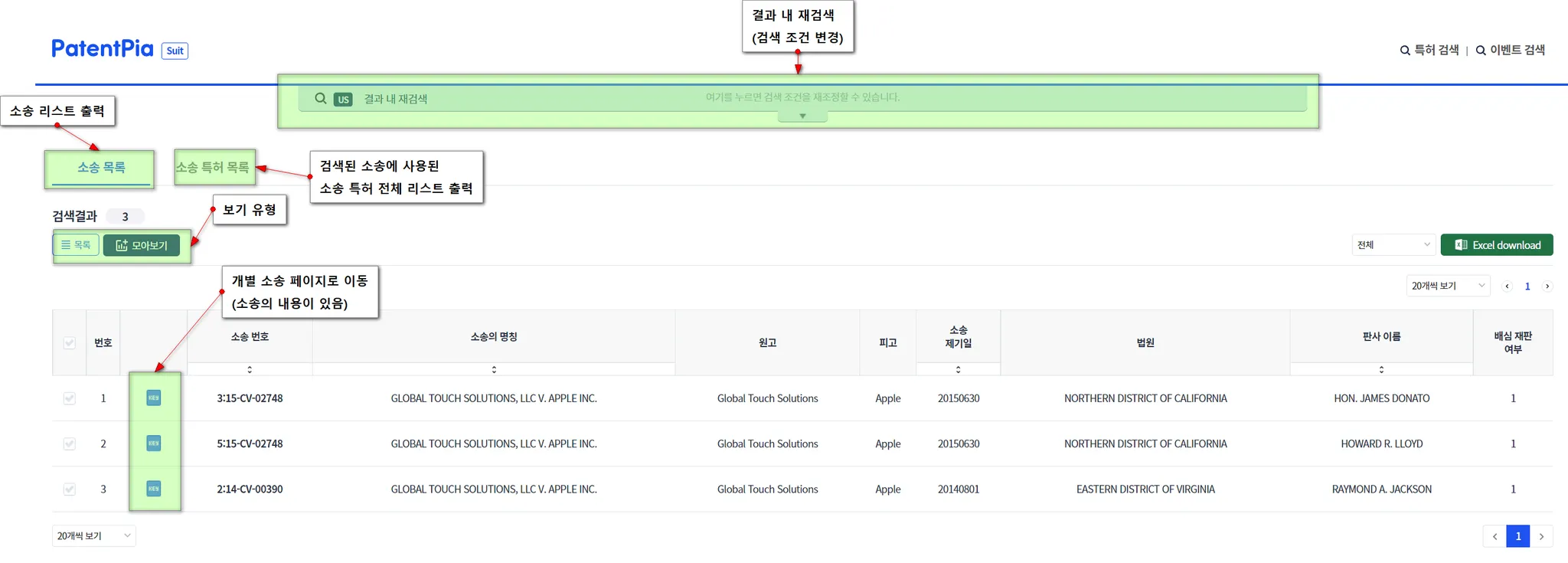The image size is (1568, 563).
Task: Click the Excel download button
Action: point(1497,245)
